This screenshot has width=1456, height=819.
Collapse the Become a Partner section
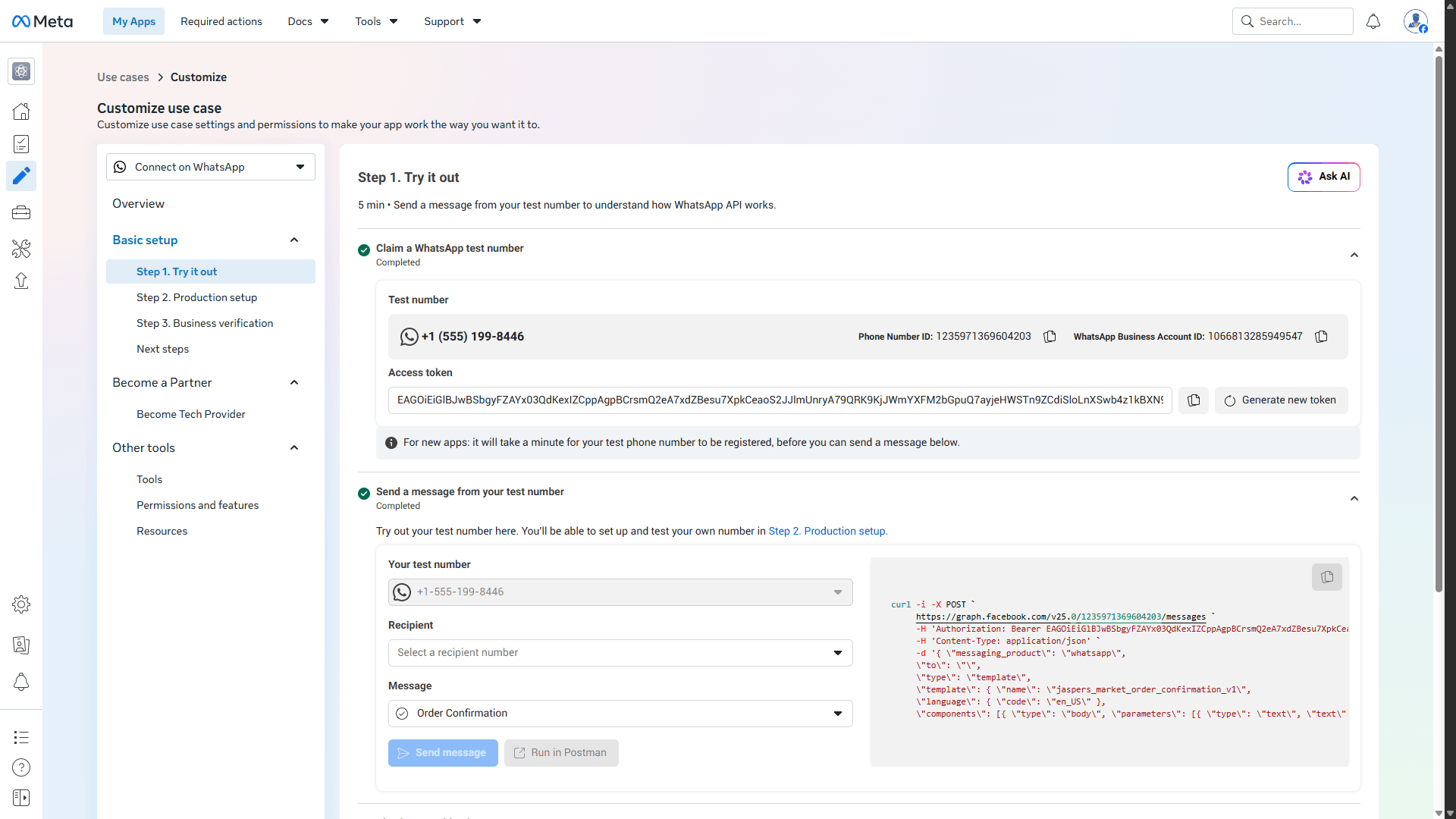coord(294,383)
